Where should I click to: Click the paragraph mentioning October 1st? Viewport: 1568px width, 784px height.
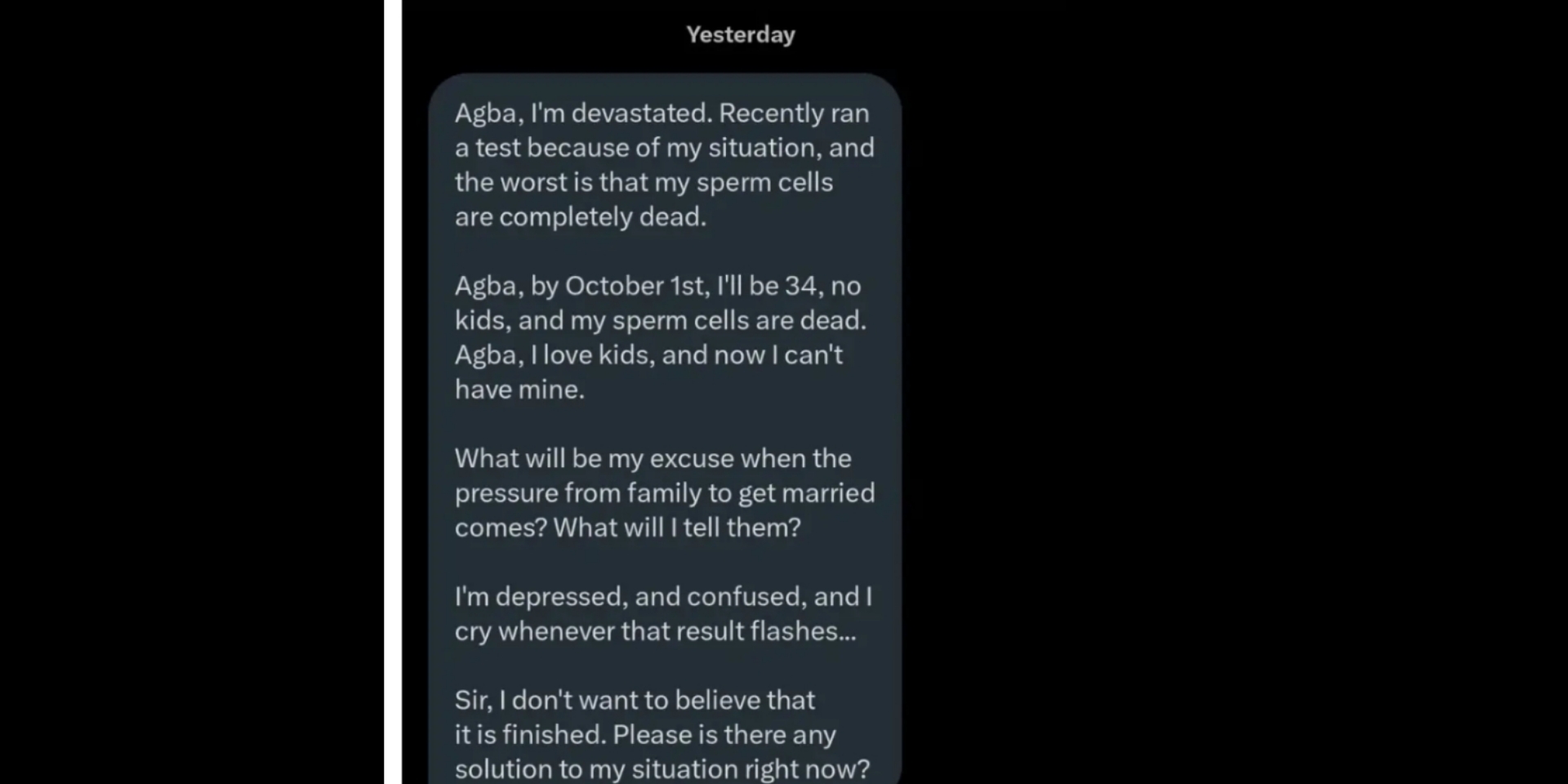(661, 337)
